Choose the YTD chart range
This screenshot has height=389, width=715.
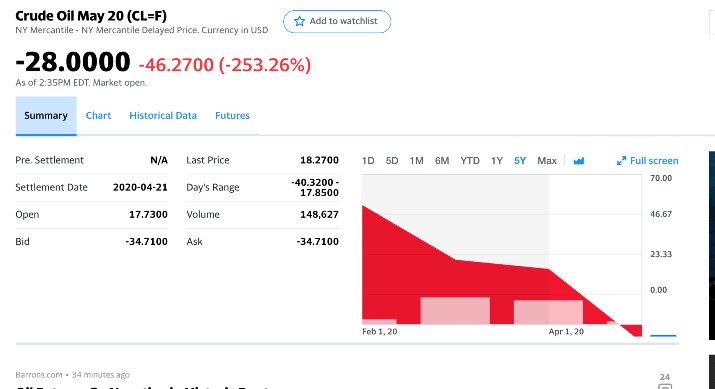click(x=470, y=161)
